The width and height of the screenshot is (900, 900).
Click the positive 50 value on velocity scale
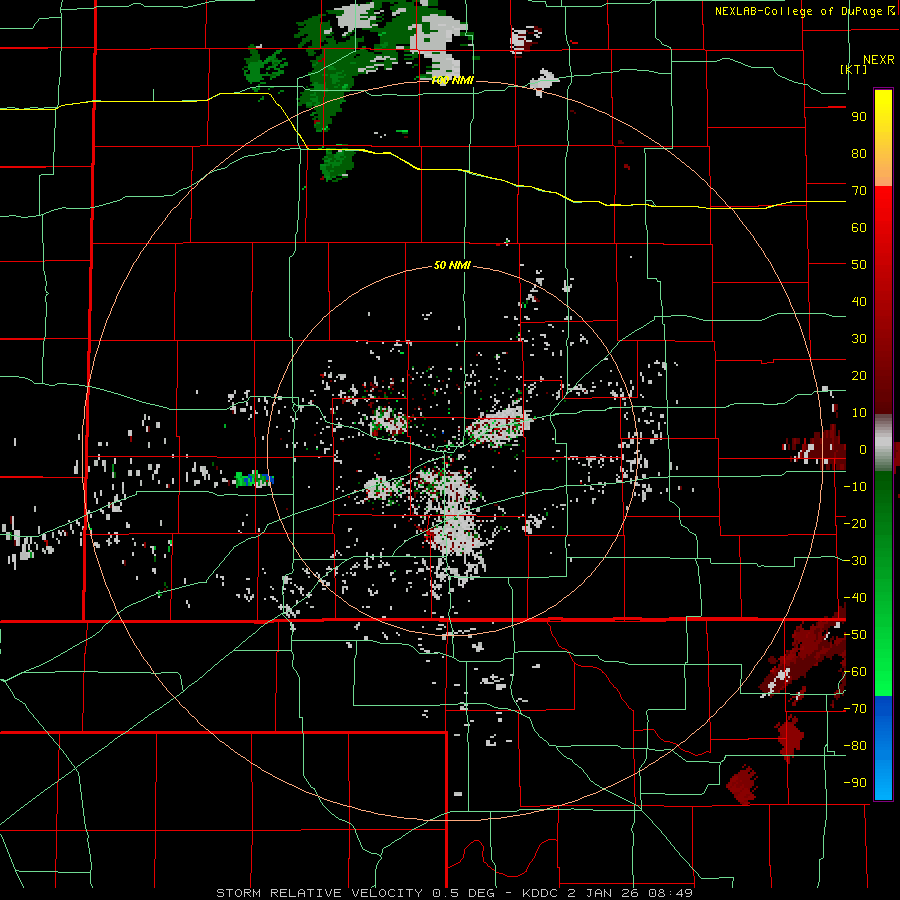tap(859, 265)
